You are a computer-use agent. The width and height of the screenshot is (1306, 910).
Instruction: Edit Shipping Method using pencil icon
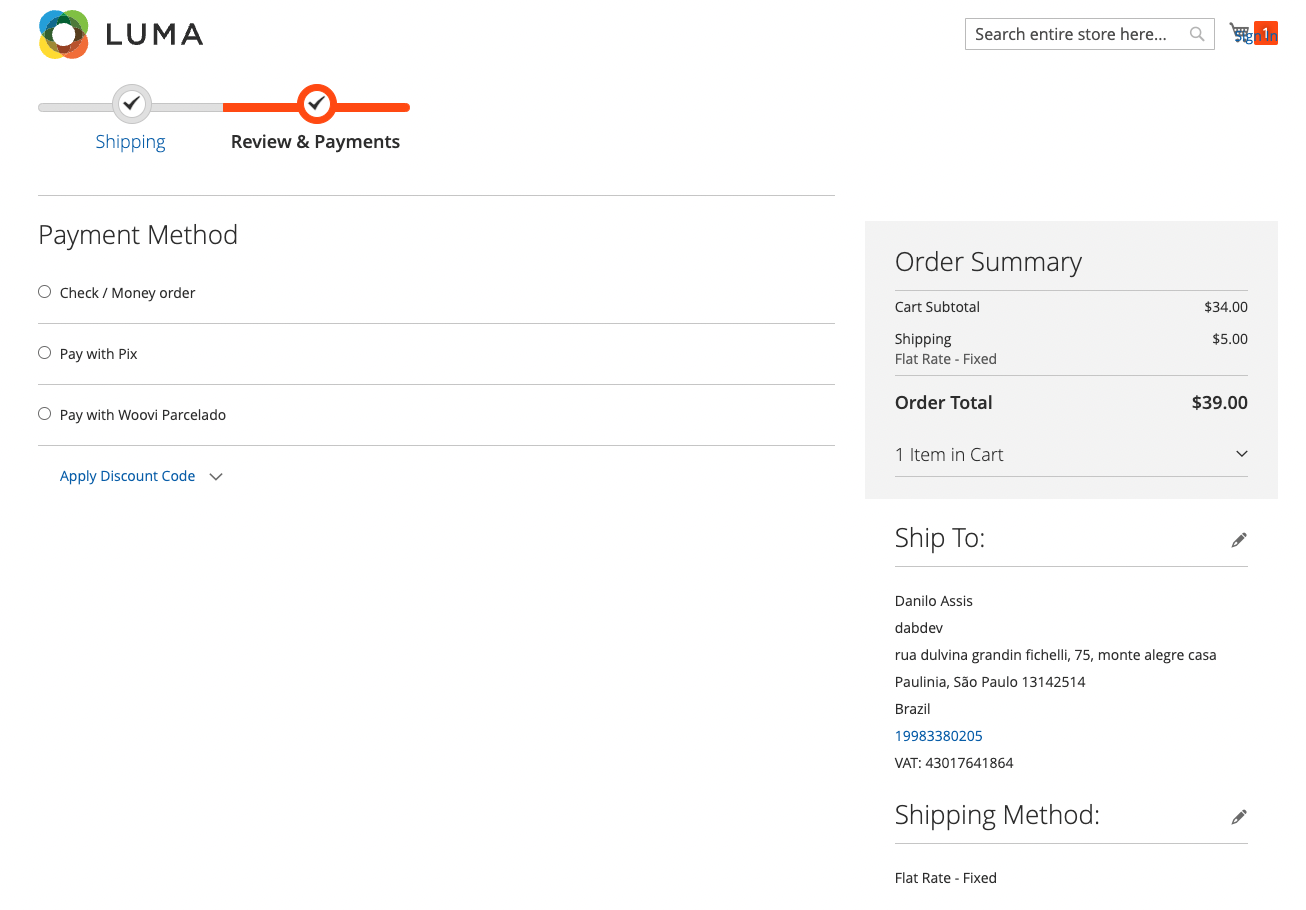[1239, 817]
